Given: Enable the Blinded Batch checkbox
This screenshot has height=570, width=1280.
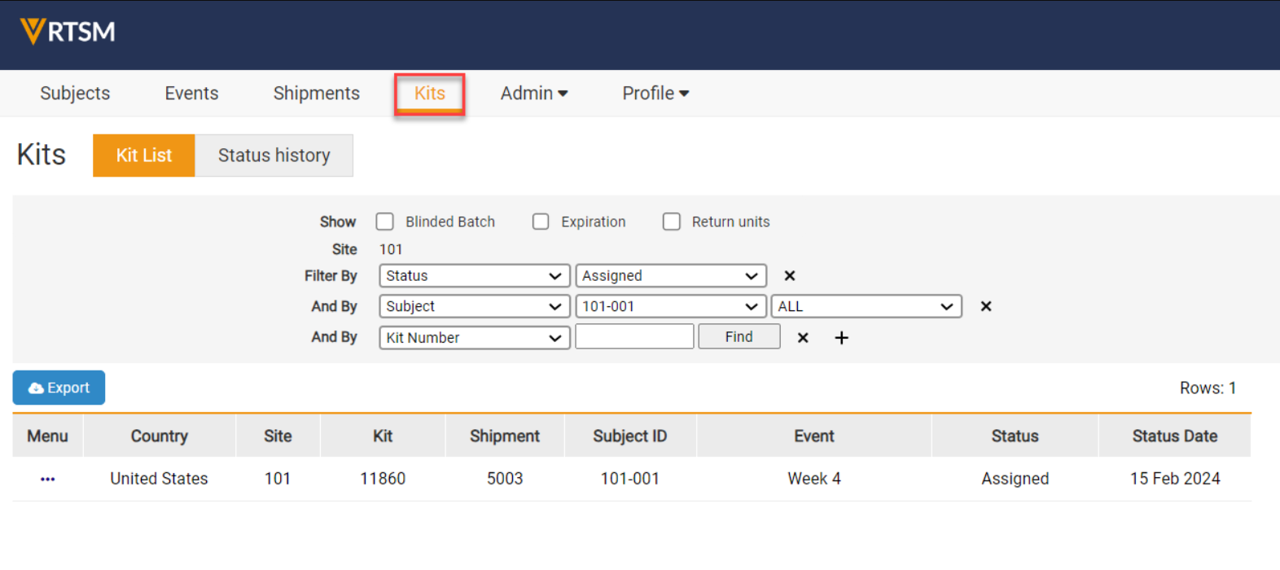Looking at the screenshot, I should click(385, 222).
